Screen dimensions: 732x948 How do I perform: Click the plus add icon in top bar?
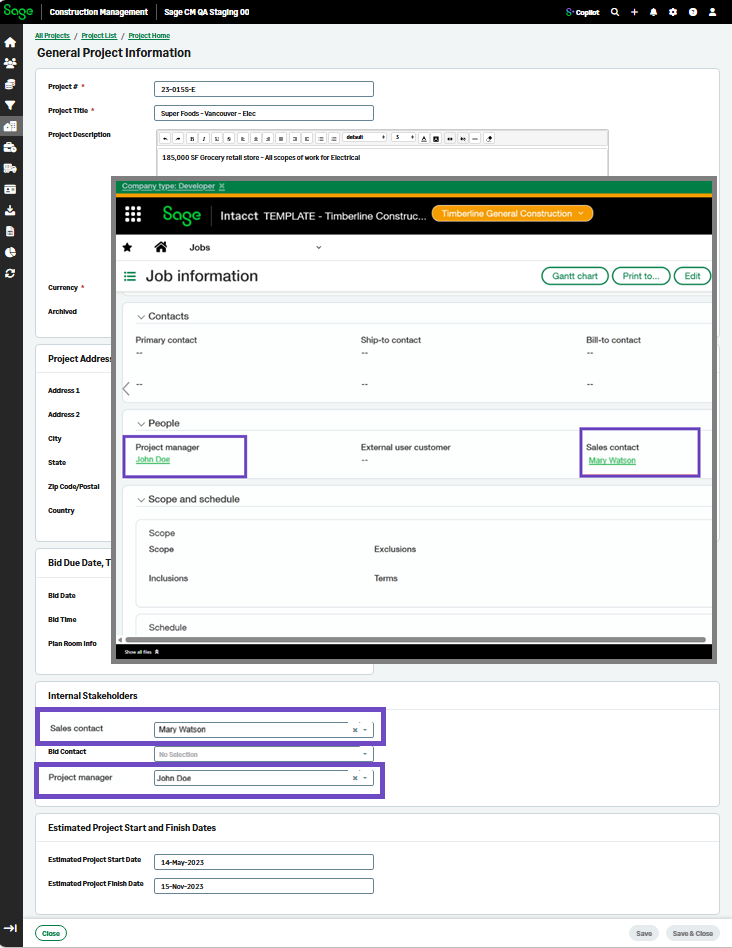click(x=634, y=12)
